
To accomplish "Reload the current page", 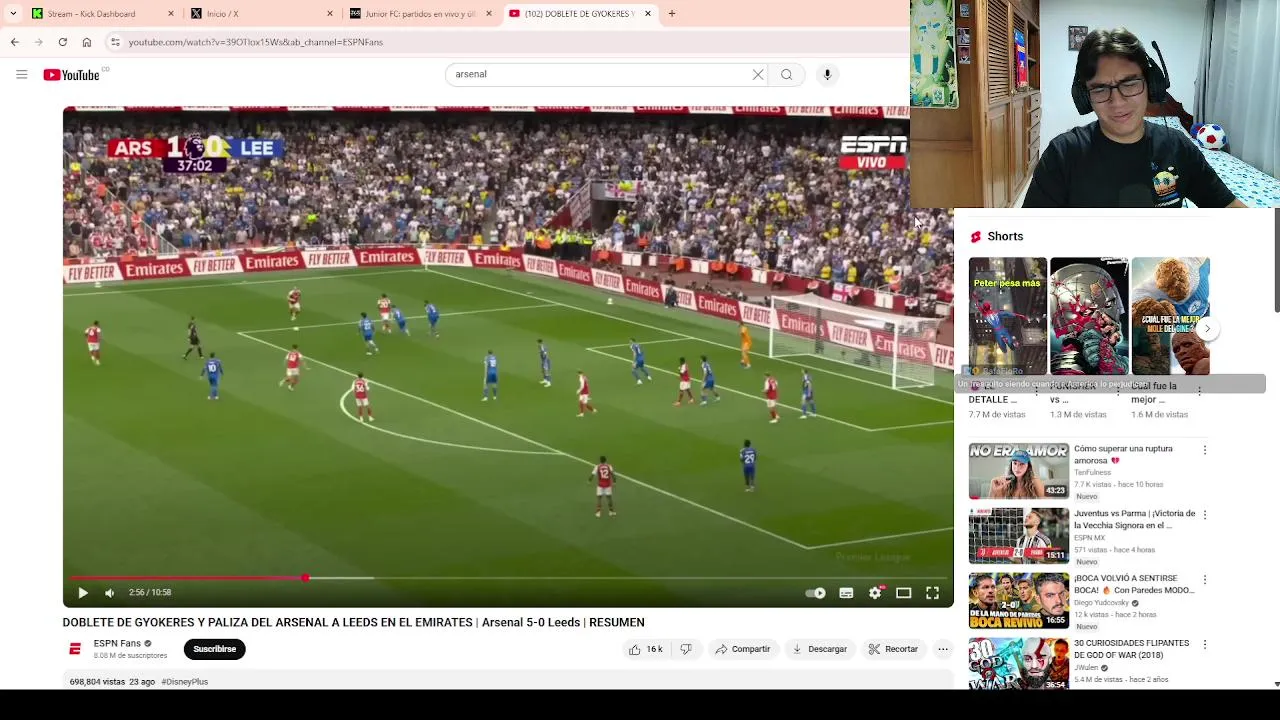I will (63, 42).
